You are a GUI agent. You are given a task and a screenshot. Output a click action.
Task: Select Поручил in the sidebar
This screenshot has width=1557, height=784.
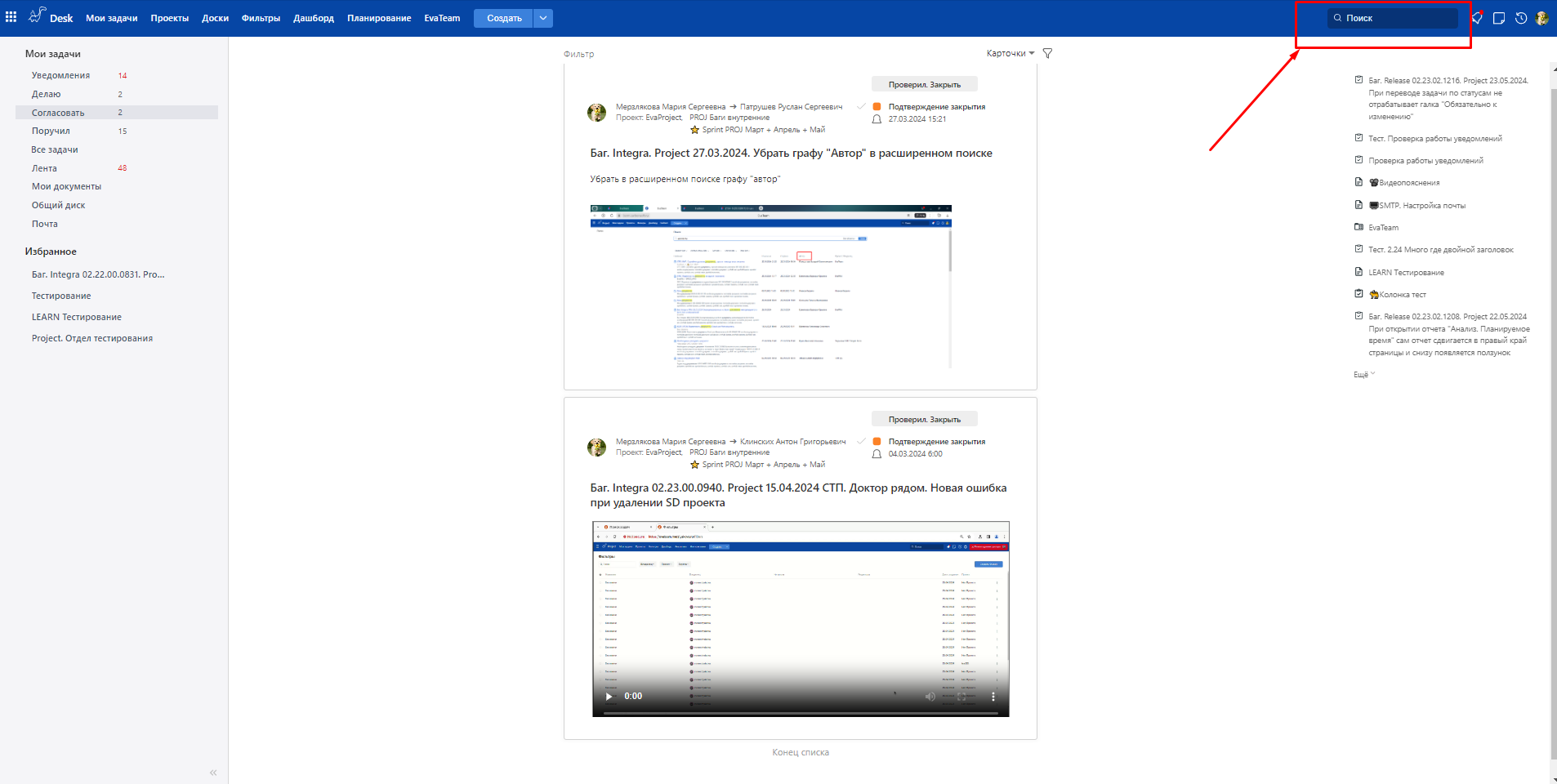[x=51, y=131]
